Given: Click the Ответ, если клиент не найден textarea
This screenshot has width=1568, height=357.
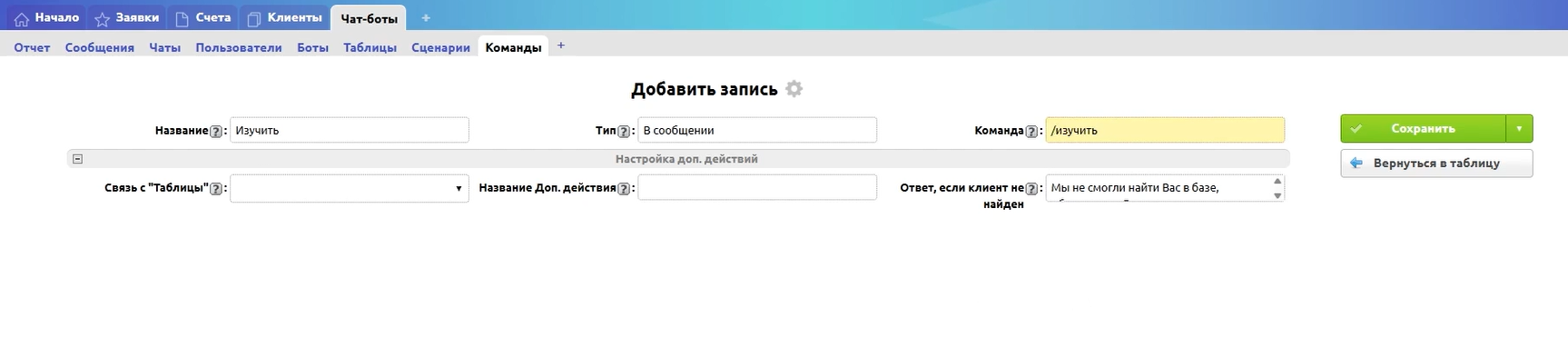Looking at the screenshot, I should click(x=1165, y=188).
